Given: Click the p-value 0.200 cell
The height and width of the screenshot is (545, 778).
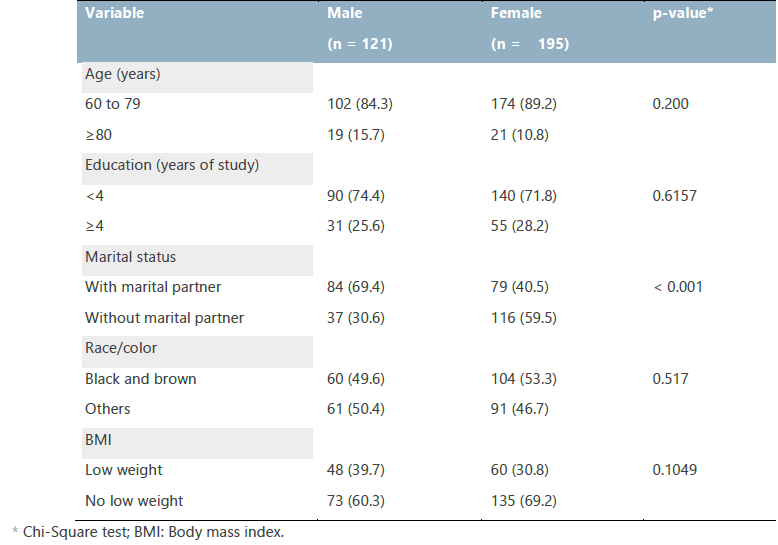Looking at the screenshot, I should 670,104.
